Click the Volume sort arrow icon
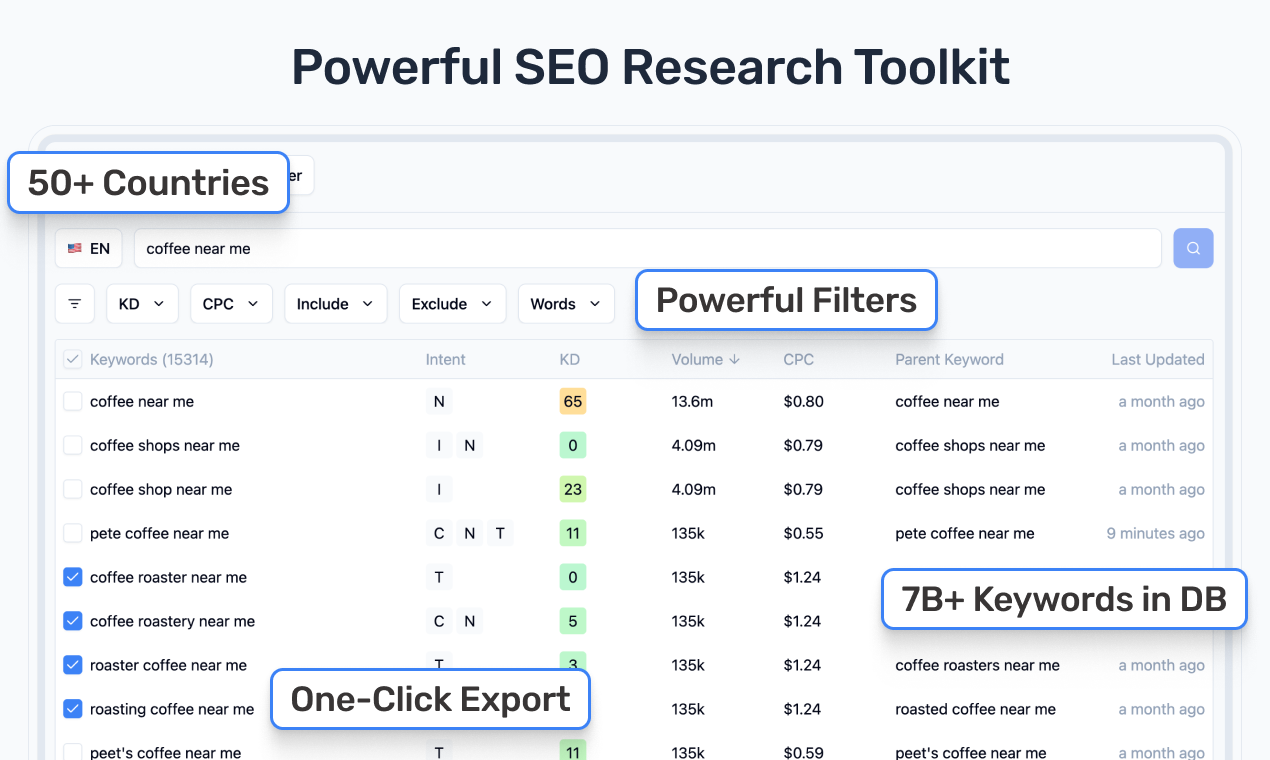The height and width of the screenshot is (760, 1270). tap(735, 359)
